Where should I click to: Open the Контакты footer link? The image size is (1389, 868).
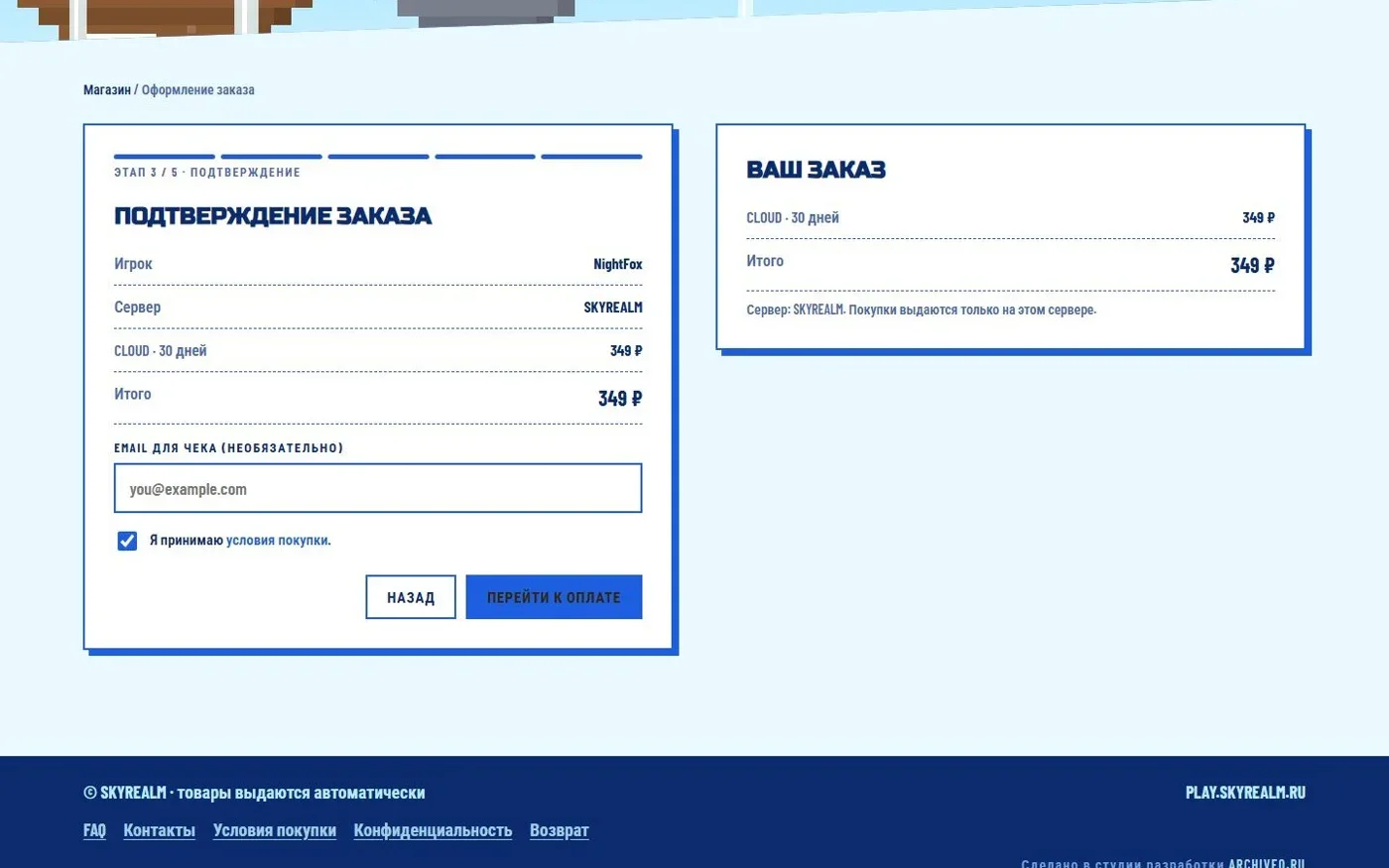[x=159, y=830]
